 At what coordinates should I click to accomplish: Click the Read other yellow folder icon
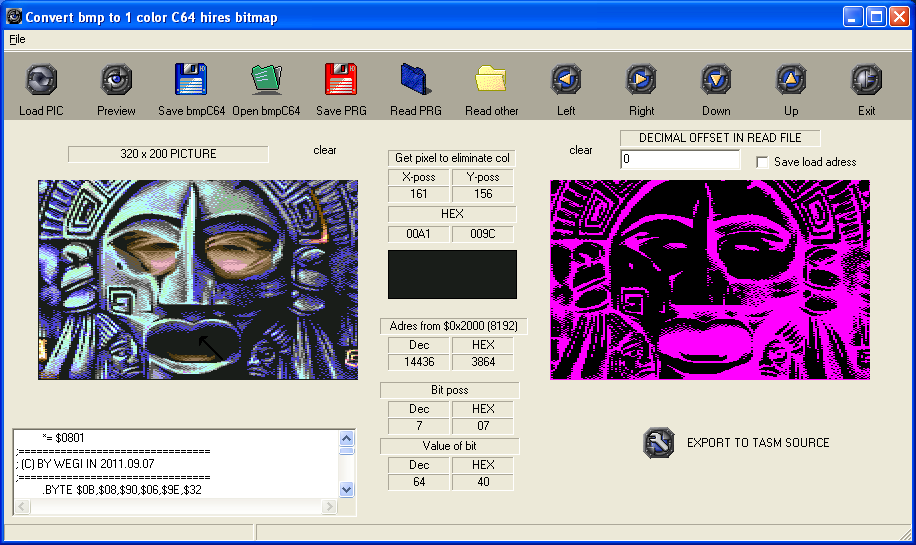[x=491, y=80]
